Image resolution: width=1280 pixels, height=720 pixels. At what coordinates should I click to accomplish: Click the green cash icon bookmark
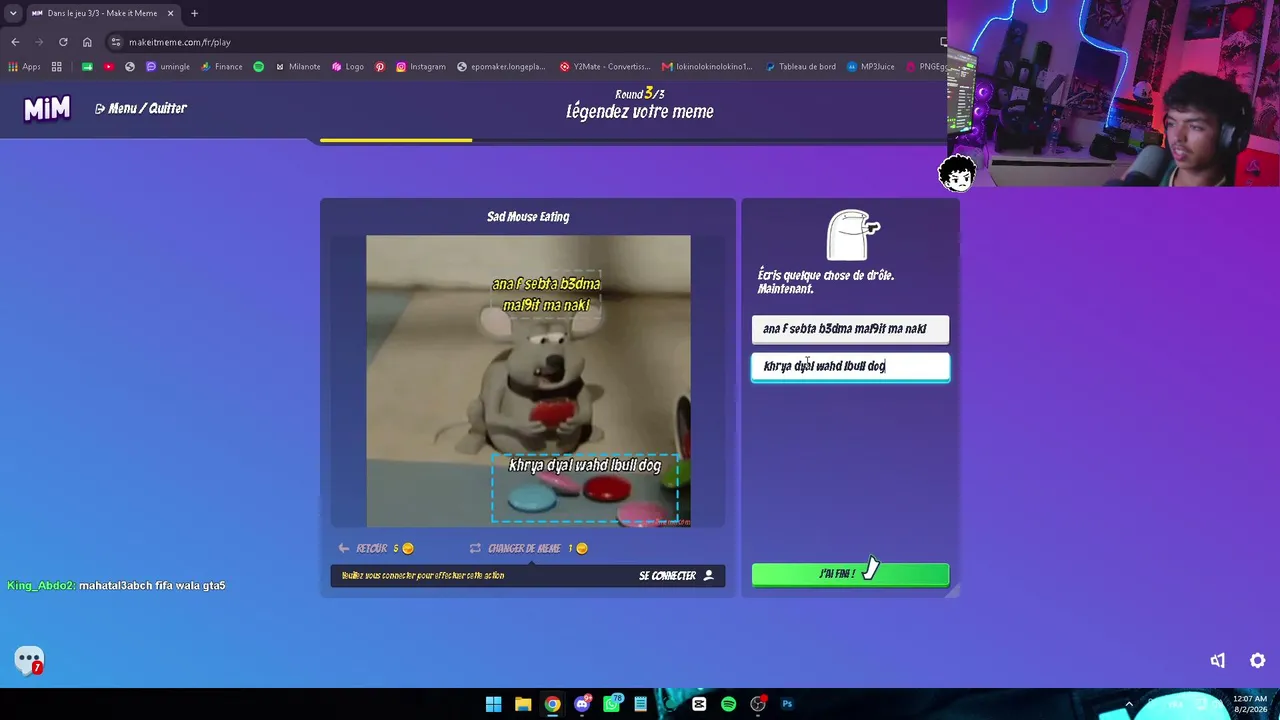[x=87, y=67]
